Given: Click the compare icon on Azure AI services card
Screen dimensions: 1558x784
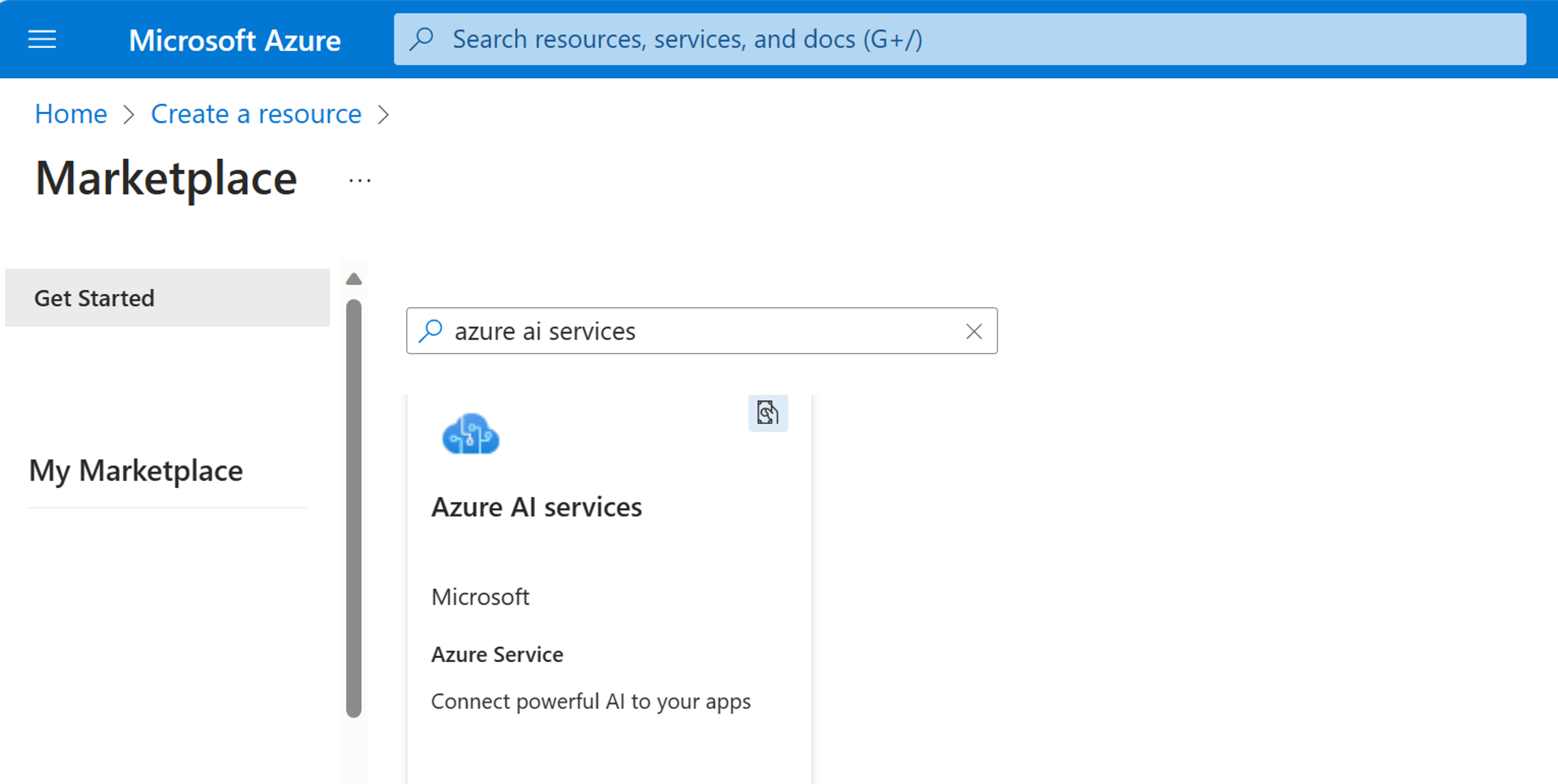Looking at the screenshot, I should (x=770, y=412).
